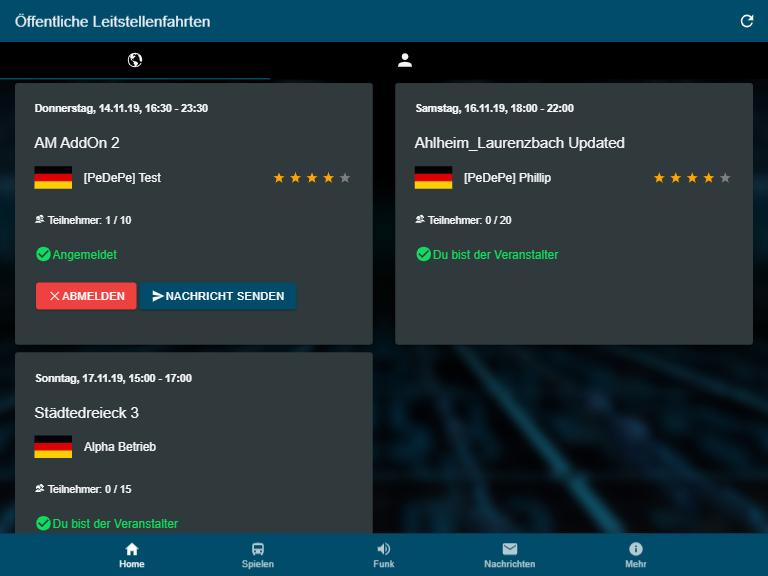
Task: Click the German flag next to [PeDePe] Phillip
Action: tap(433, 177)
